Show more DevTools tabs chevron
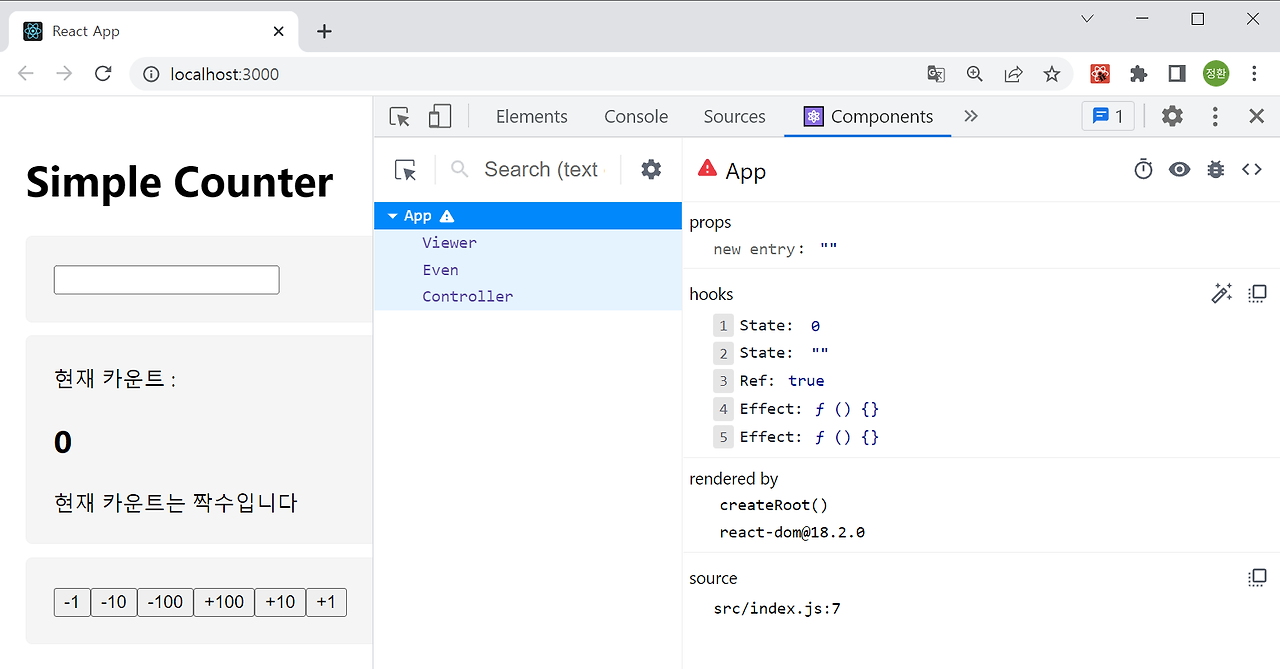The image size is (1280, 669). tap(971, 116)
